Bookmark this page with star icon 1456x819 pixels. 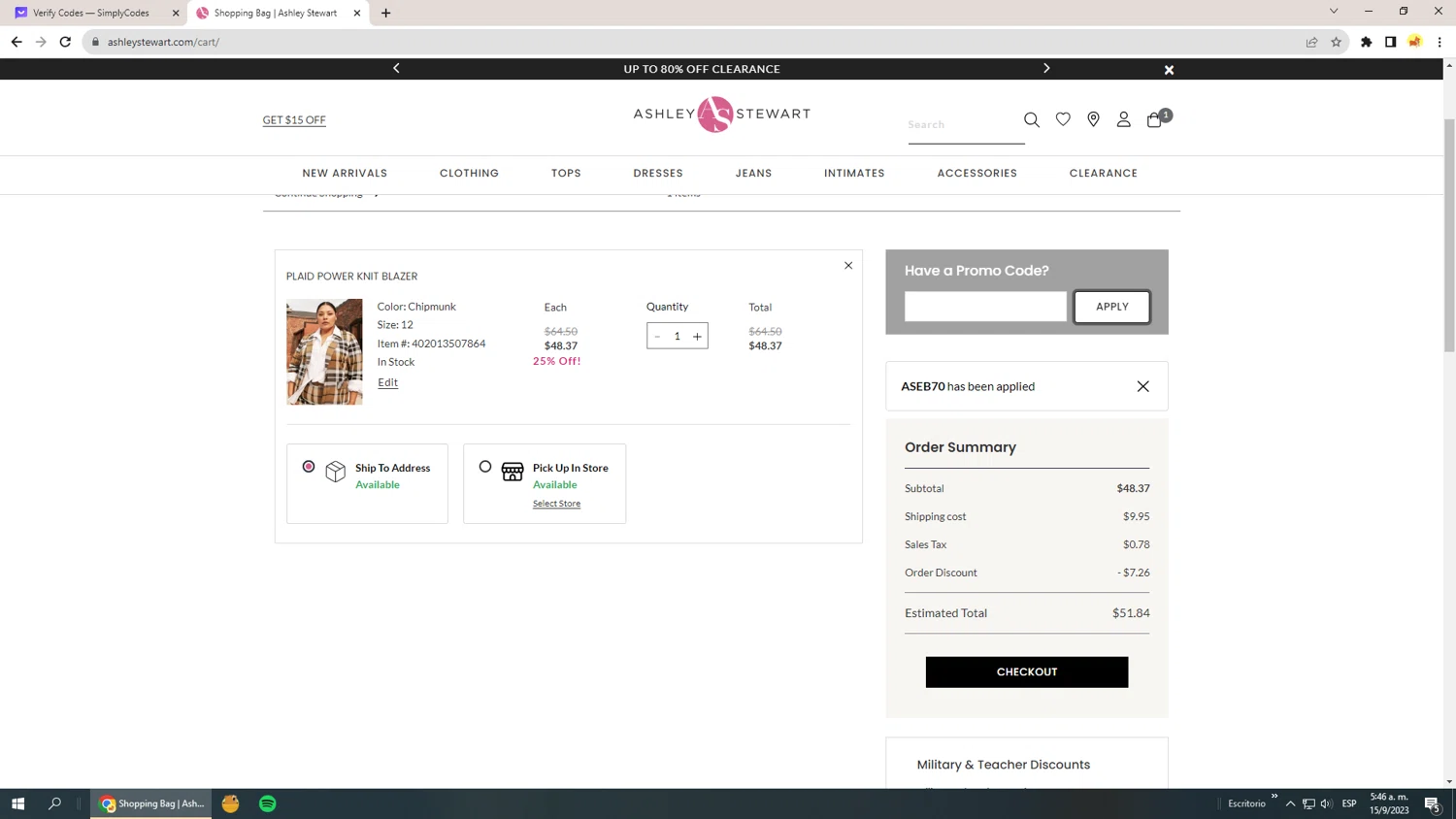tap(1336, 42)
